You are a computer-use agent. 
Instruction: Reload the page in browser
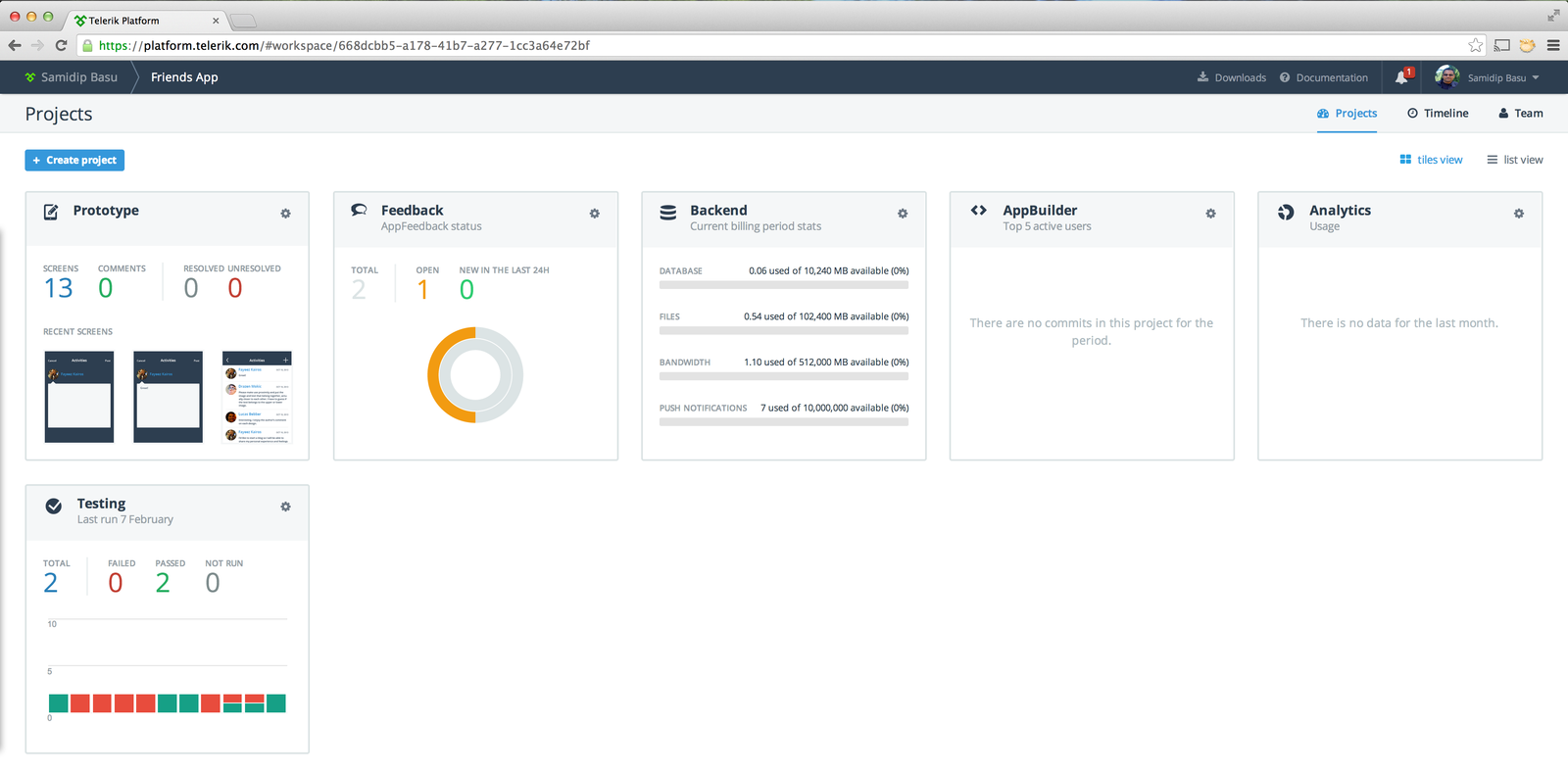click(x=61, y=45)
